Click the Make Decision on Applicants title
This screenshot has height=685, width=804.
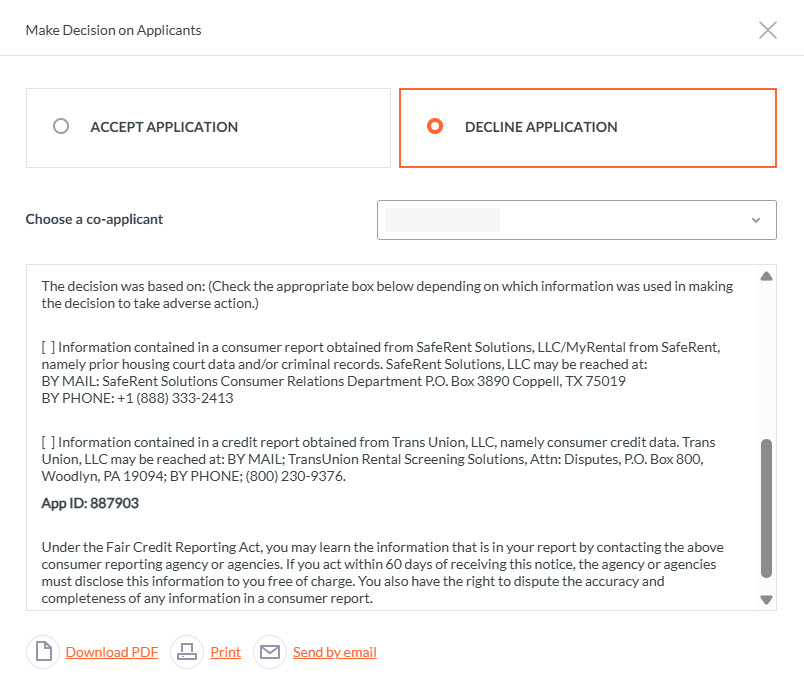[x=113, y=30]
